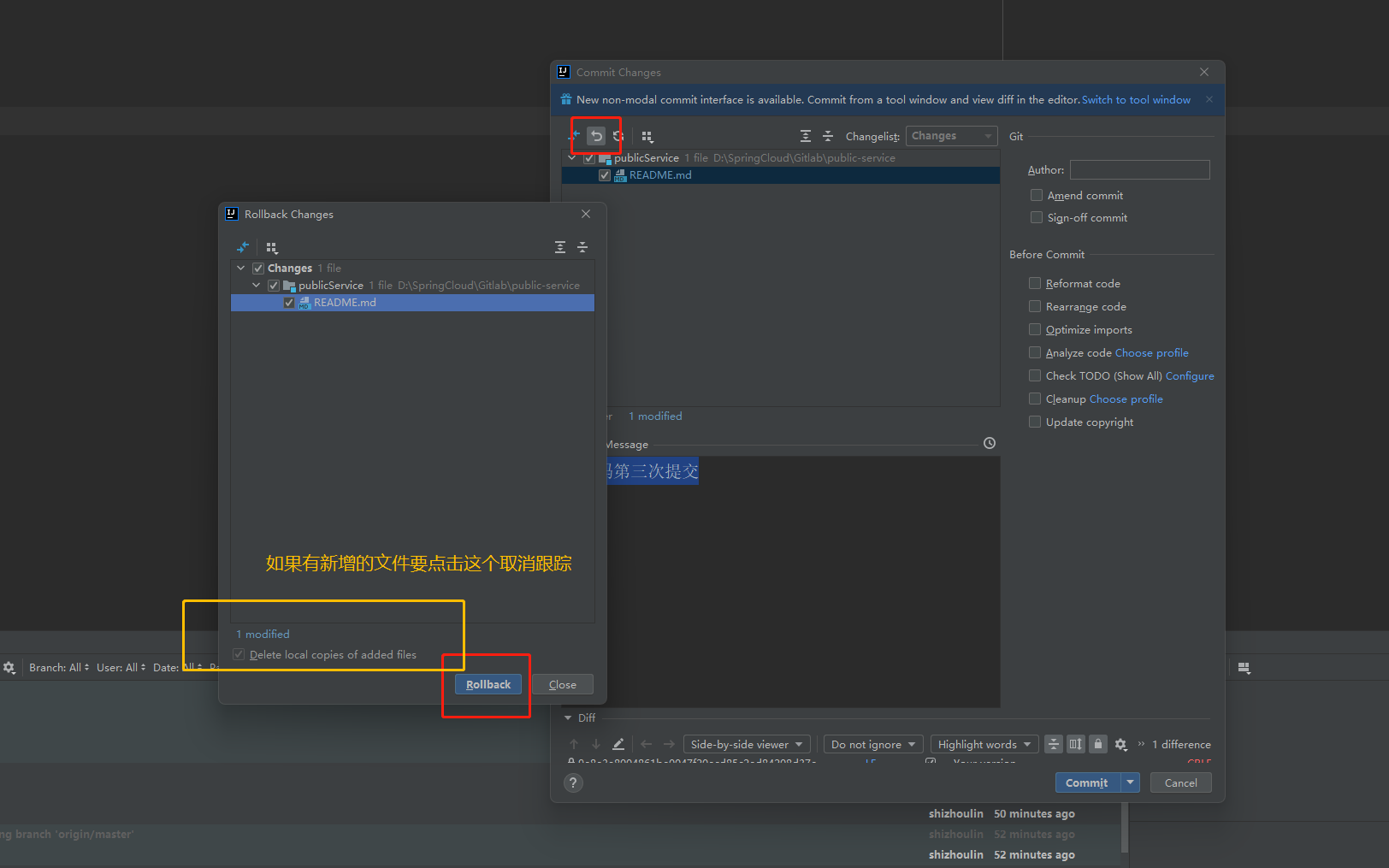Open Do not ignore whitespace dropdown
The image size is (1389, 868).
tap(873, 744)
